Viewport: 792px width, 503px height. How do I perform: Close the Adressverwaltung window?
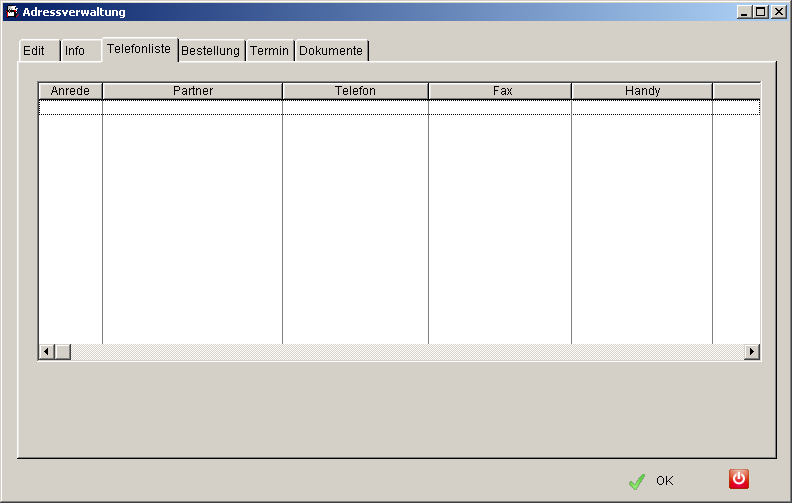pyautogui.click(x=778, y=12)
